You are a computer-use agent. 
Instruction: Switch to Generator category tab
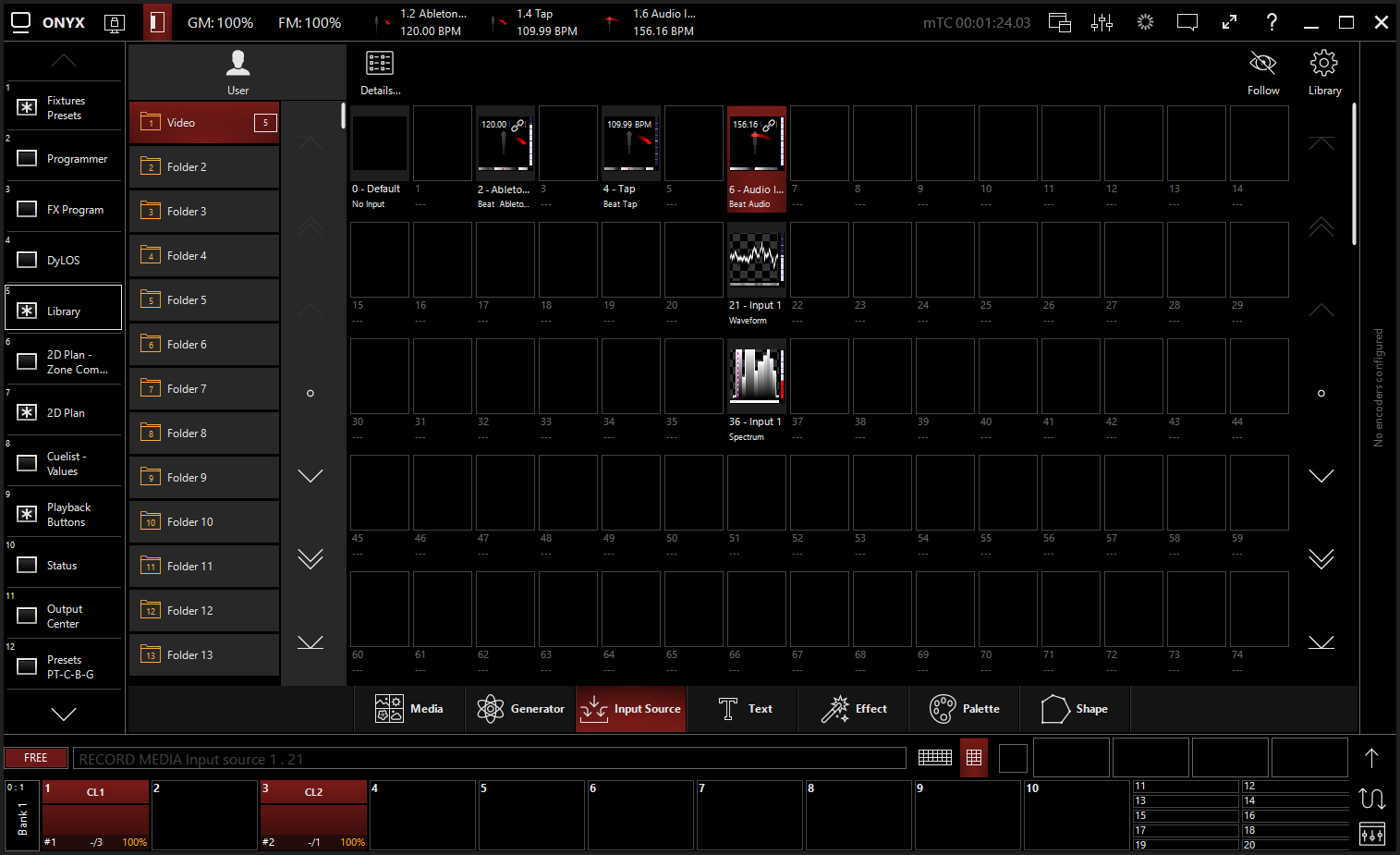[x=520, y=709]
